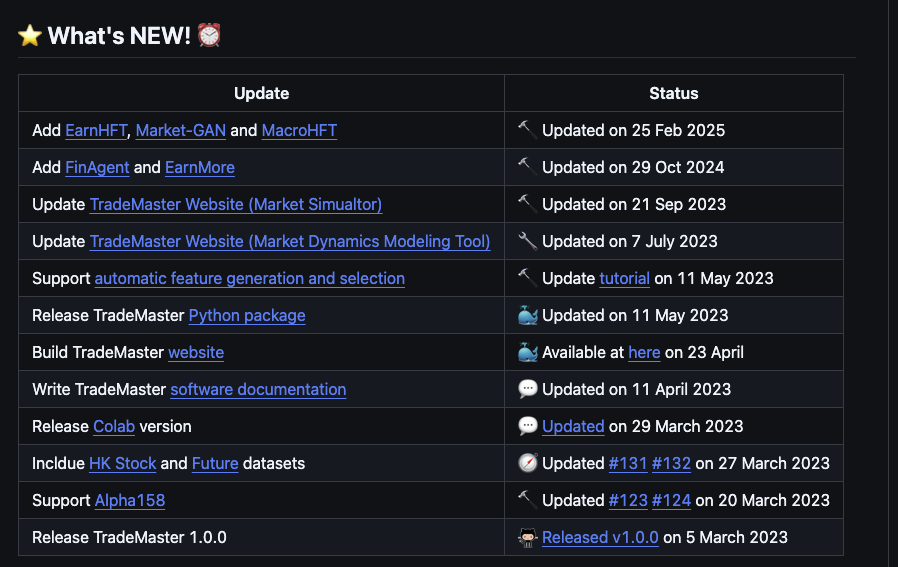Click hammer icon beside 21 Sep 2023
The width and height of the screenshot is (898, 567).
tap(527, 204)
